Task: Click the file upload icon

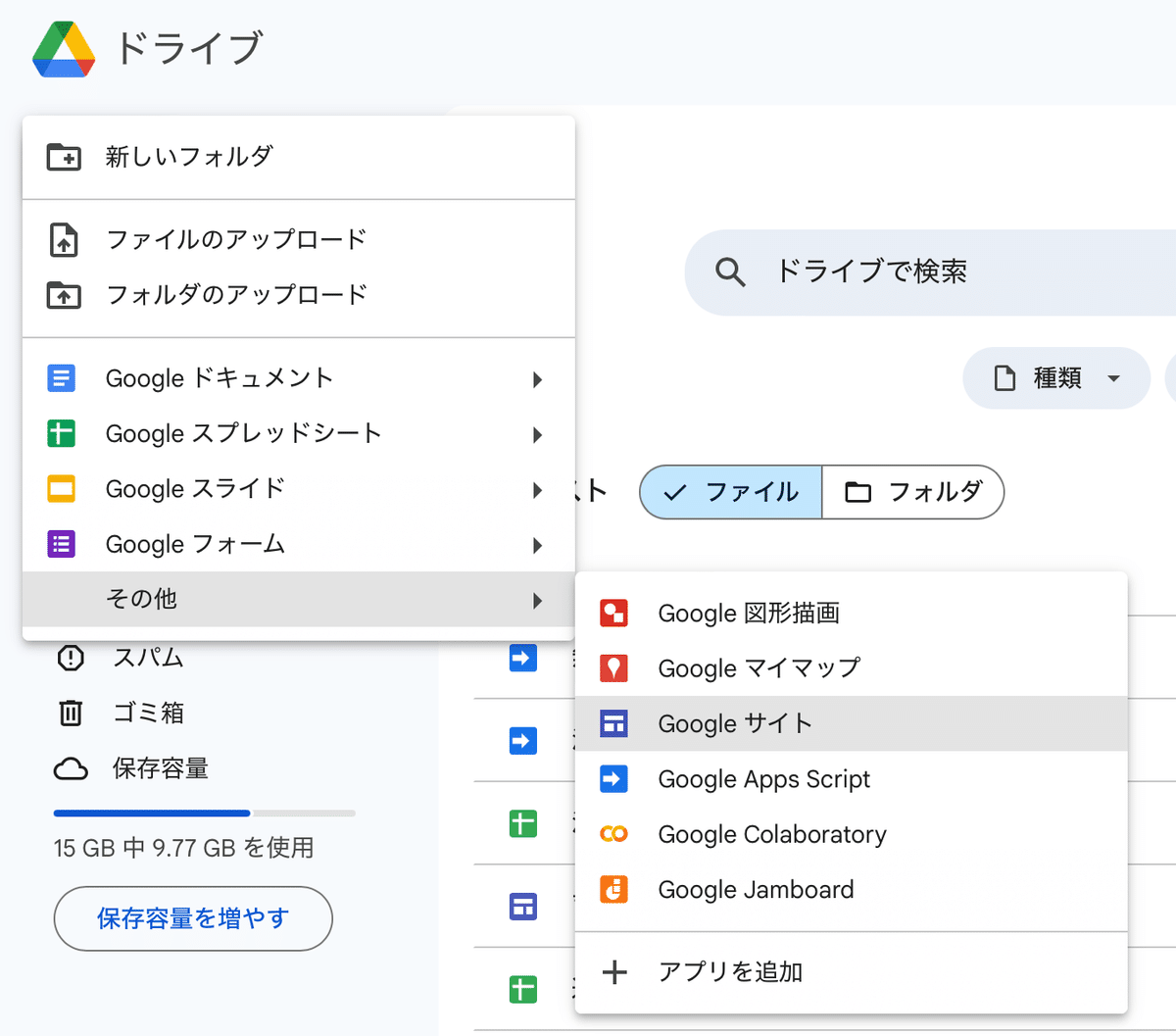Action: (x=64, y=239)
